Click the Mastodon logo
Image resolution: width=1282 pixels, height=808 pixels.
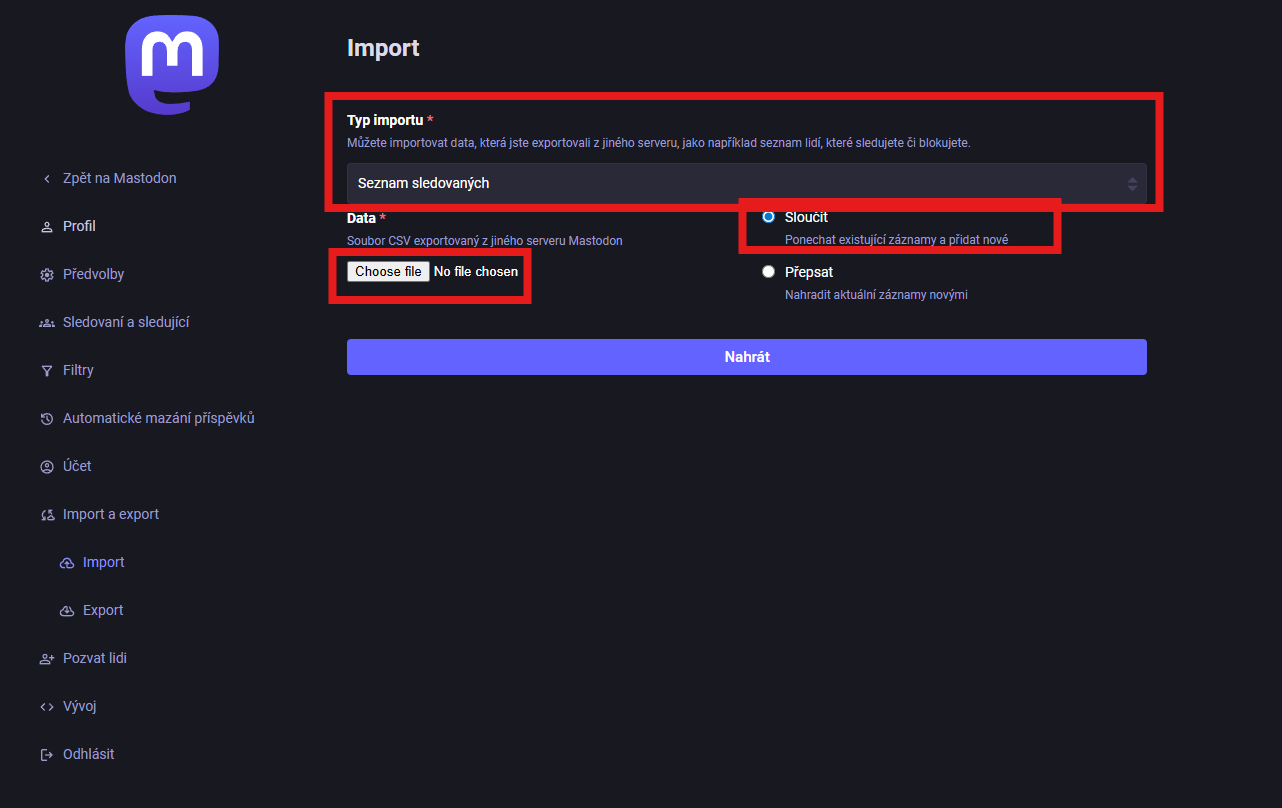coord(172,65)
